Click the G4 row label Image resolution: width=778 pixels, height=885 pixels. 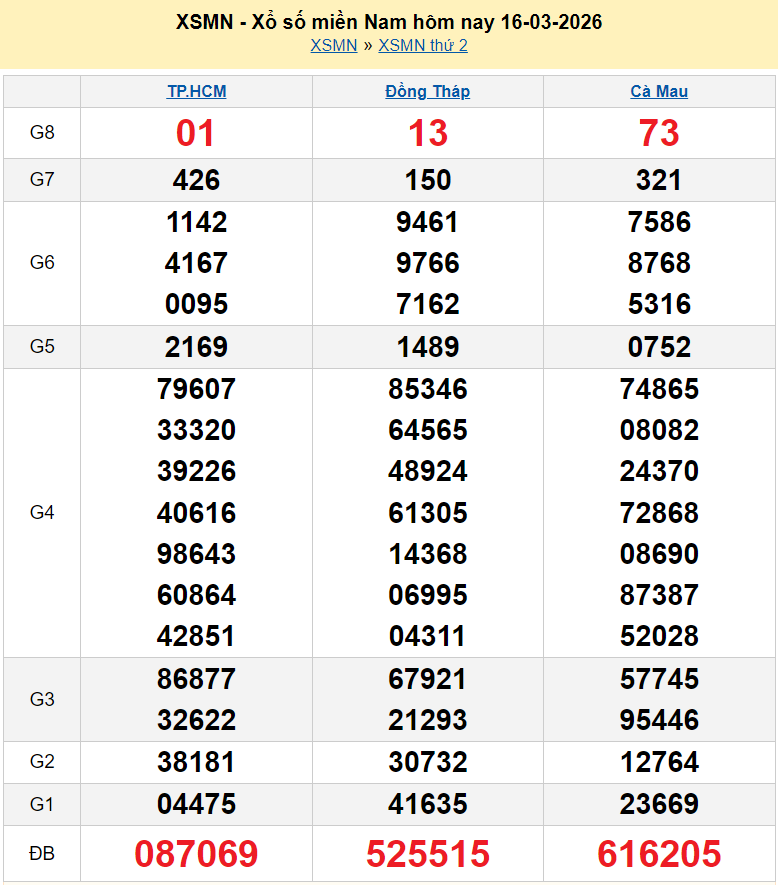click(42, 512)
